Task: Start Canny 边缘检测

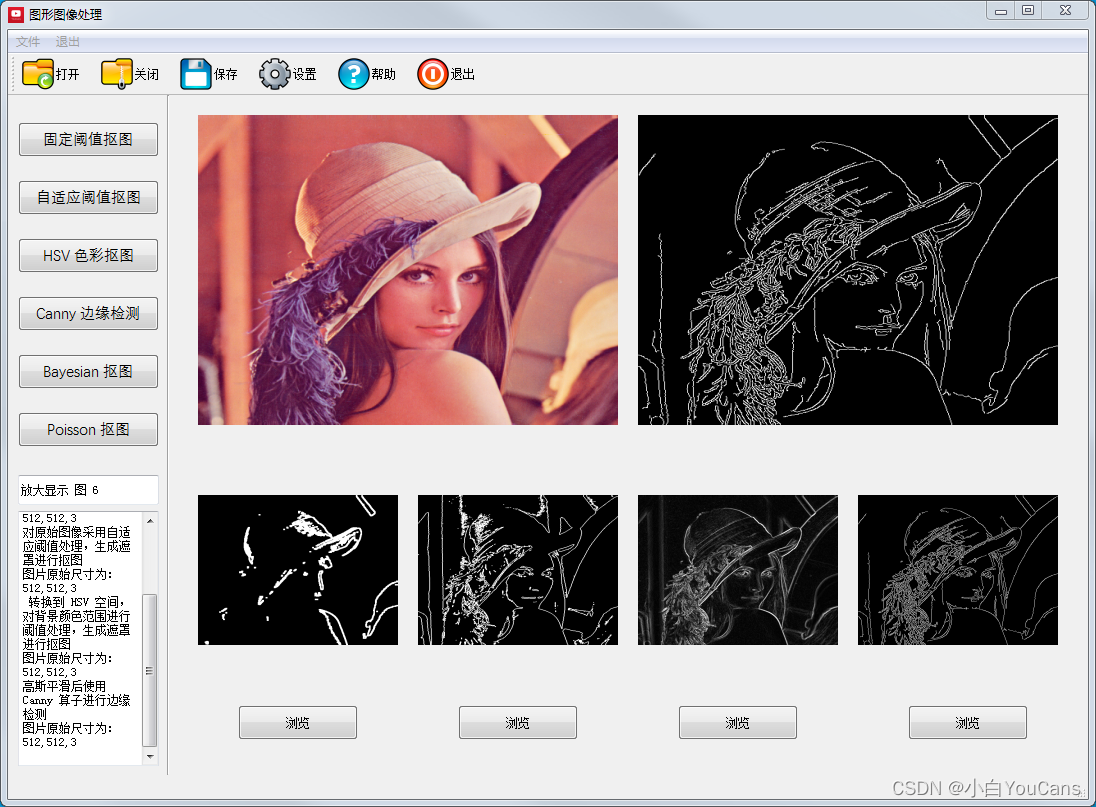Action: point(88,314)
